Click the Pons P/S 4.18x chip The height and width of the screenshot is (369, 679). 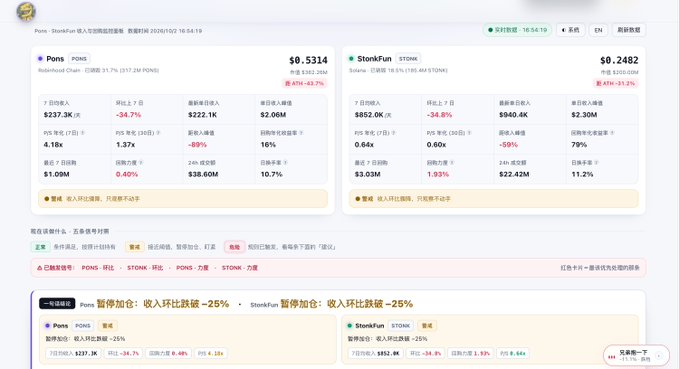pyautogui.click(x=210, y=353)
